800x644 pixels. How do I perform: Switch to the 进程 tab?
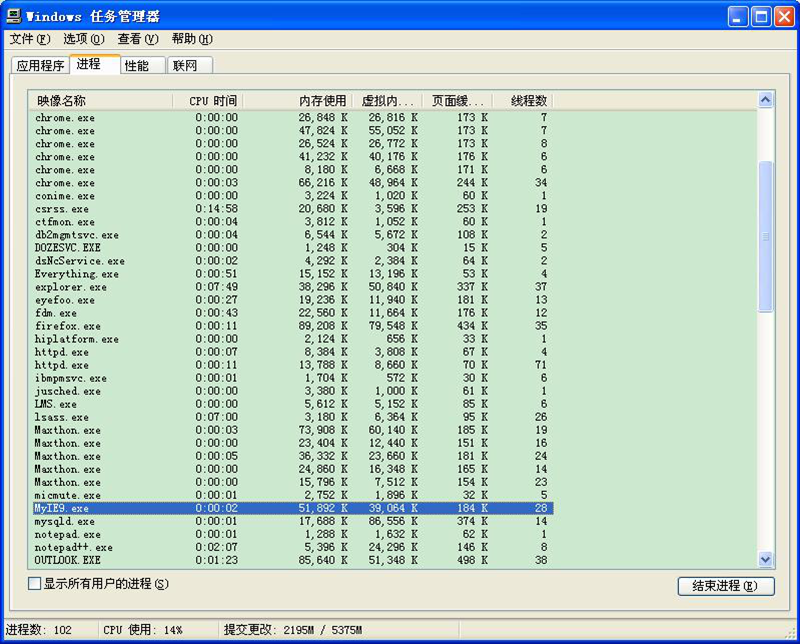94,64
